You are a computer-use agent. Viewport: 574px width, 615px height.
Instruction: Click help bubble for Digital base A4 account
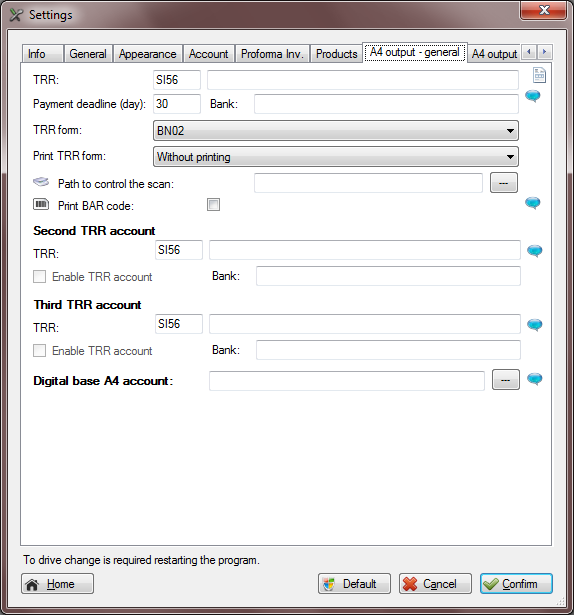click(534, 379)
